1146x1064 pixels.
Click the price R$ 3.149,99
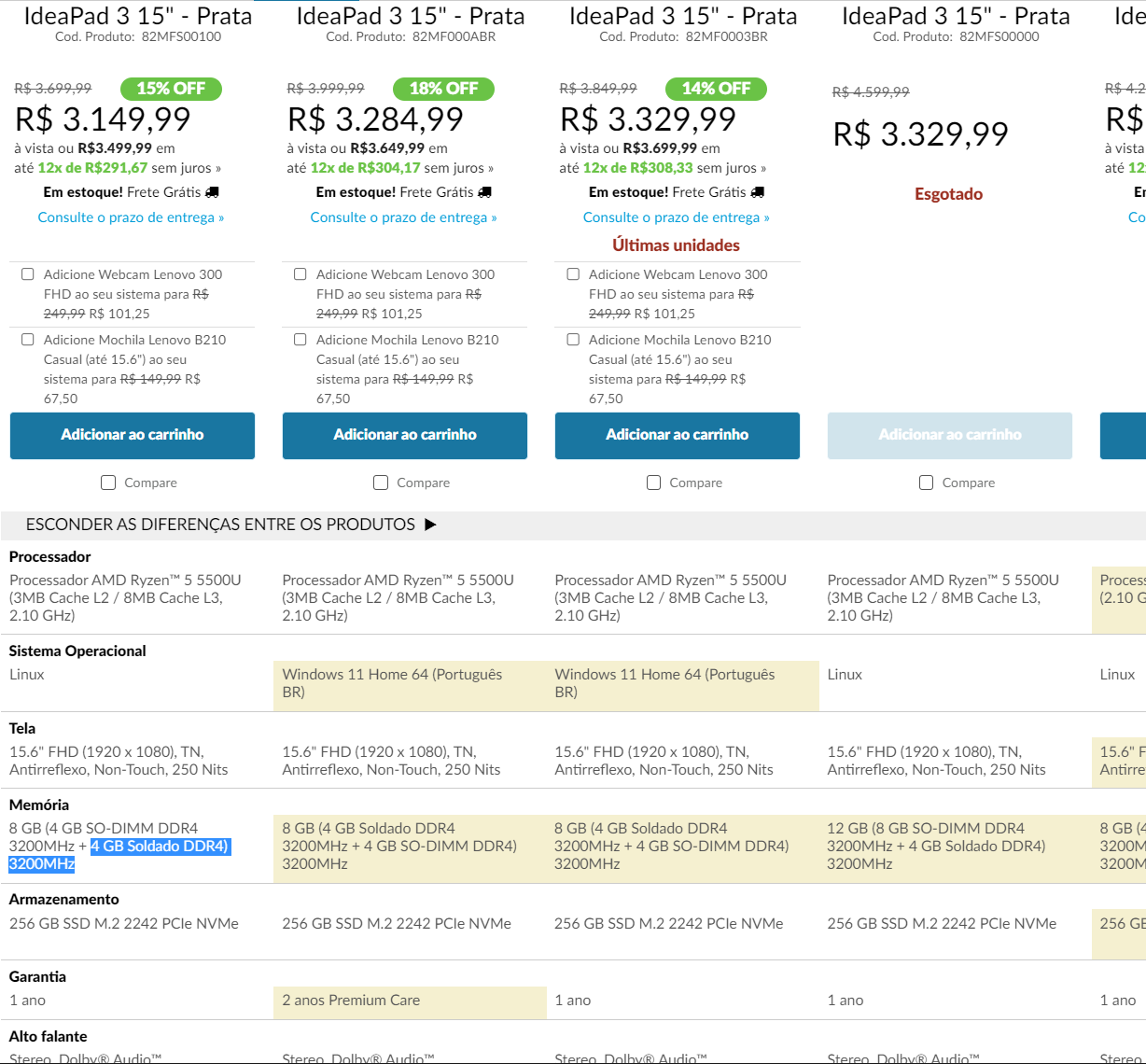103,119
